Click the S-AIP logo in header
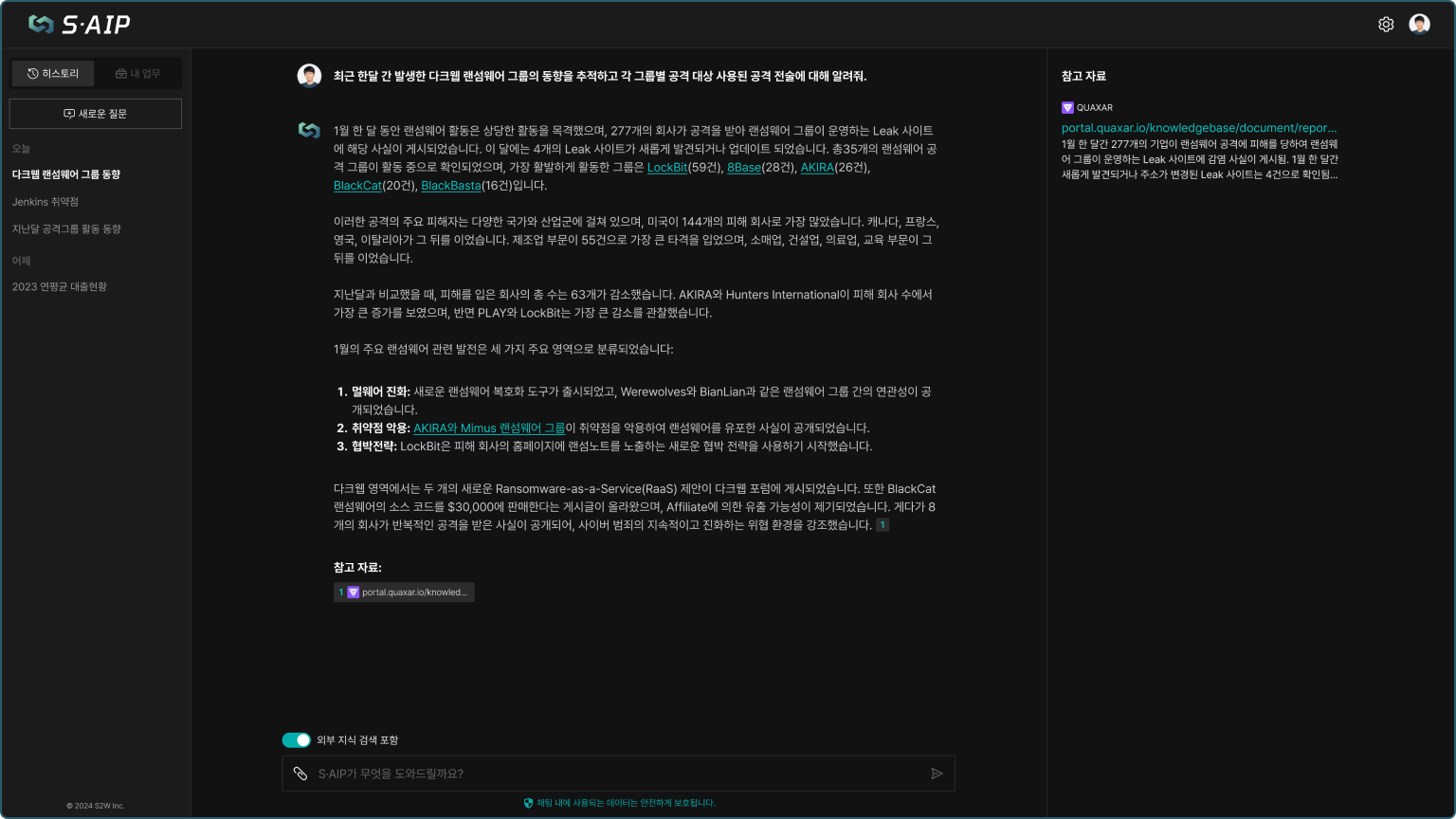The width and height of the screenshot is (1456, 819). [x=80, y=25]
